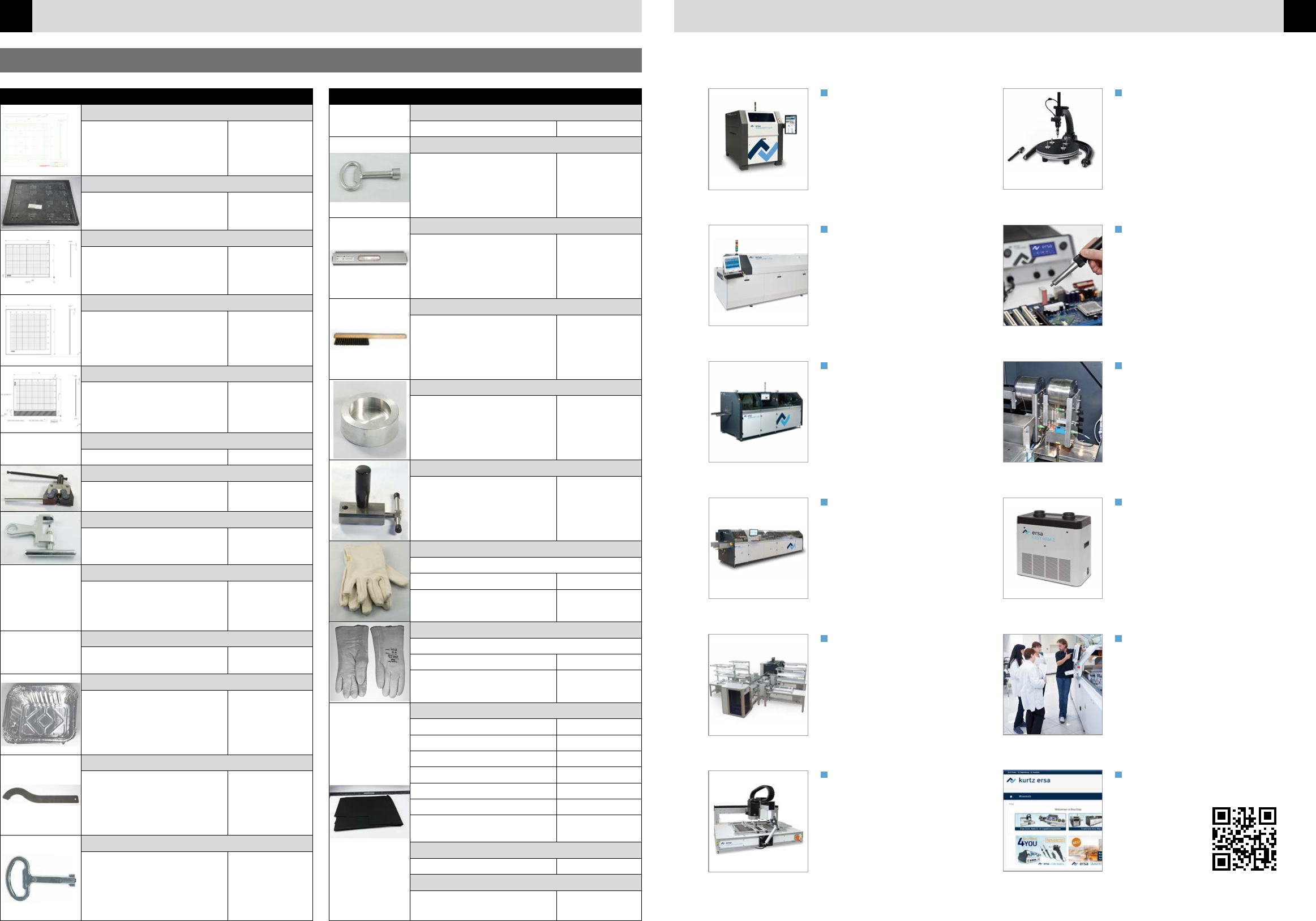Open the hand soldering iron over motherboard photo

coord(1052,275)
